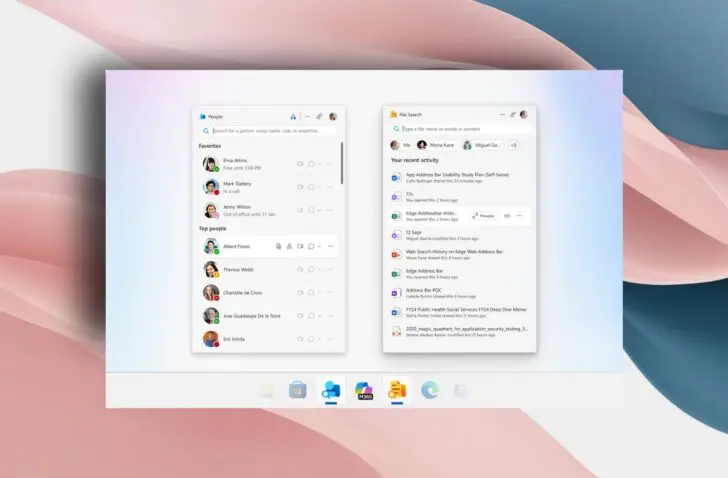The height and width of the screenshot is (478, 728).
Task: Open more options for Jenny Wilson
Action: (x=331, y=210)
